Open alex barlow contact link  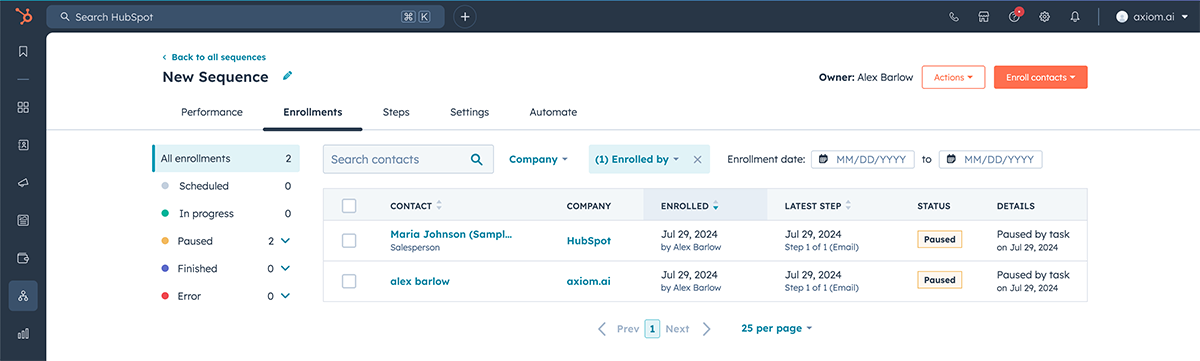pos(420,281)
